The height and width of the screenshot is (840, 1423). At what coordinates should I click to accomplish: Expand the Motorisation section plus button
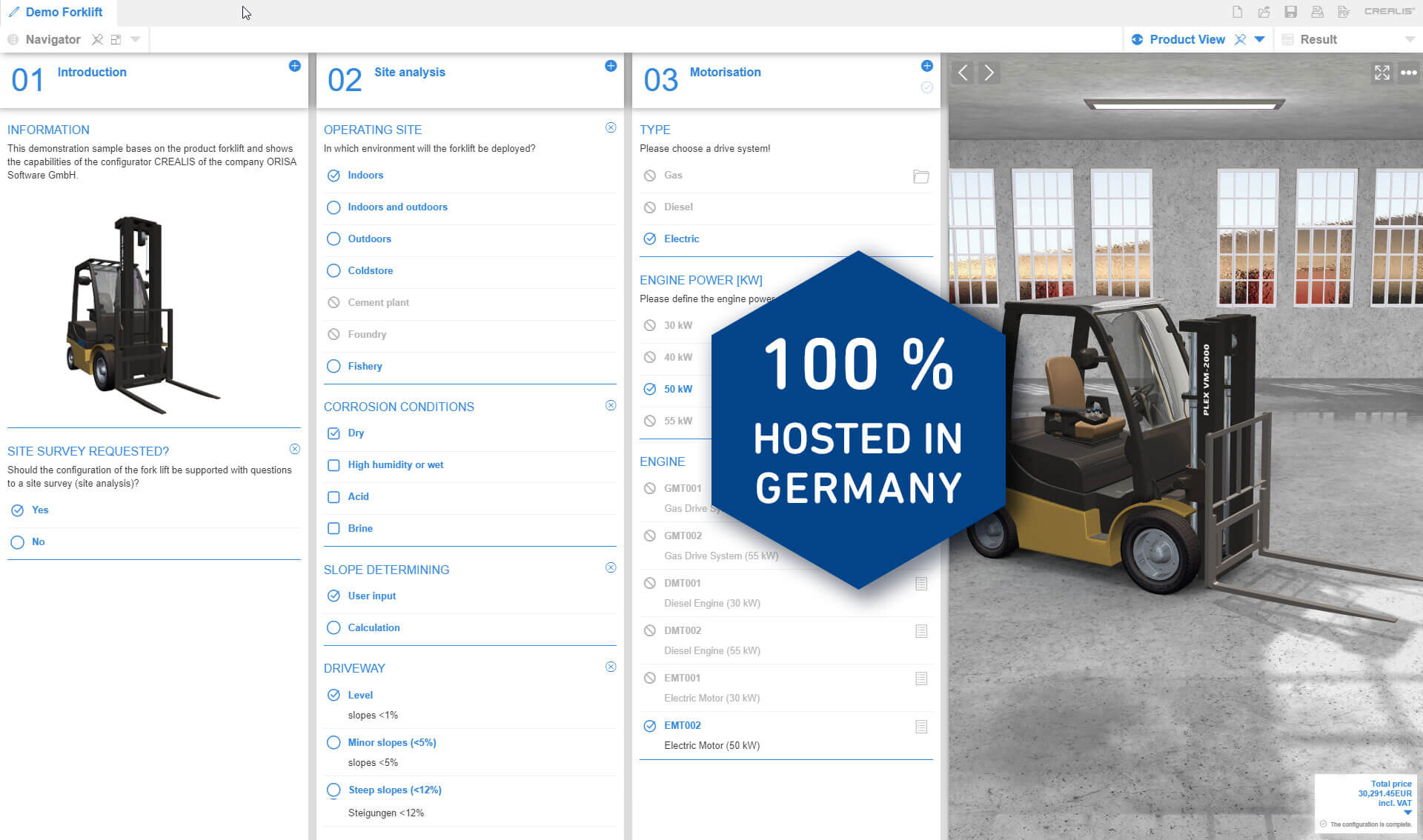point(926,66)
